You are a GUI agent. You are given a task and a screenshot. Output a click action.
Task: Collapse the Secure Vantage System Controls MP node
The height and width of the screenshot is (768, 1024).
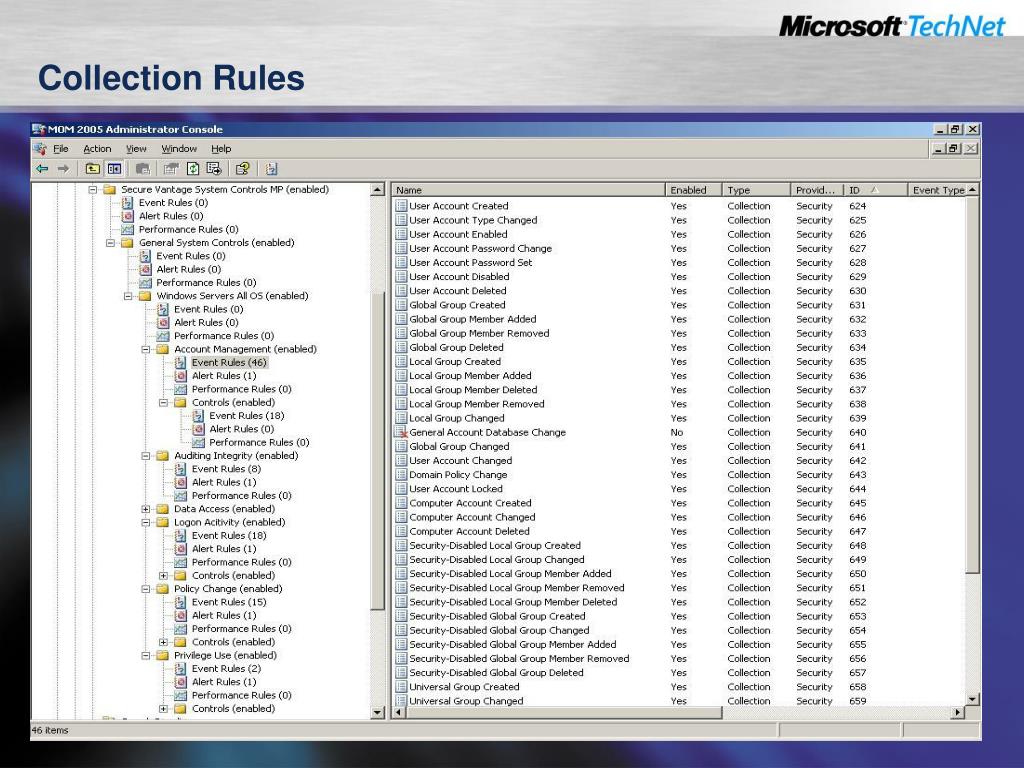[93, 189]
